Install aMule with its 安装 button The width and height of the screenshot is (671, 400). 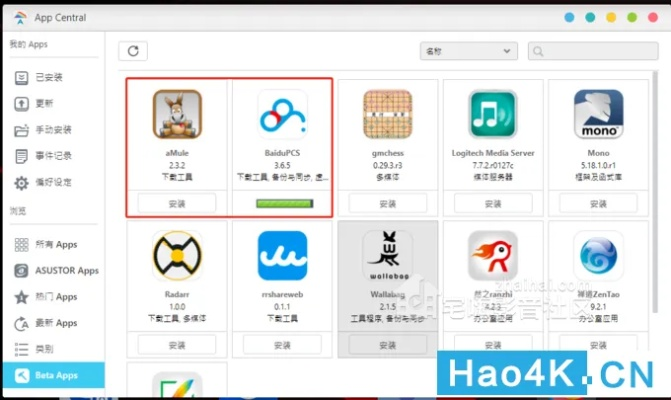(x=177, y=204)
